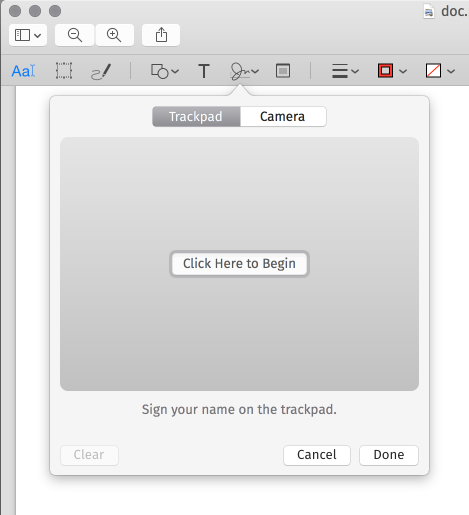Open the red Border Color menu
Viewport: 469px width, 515px height.
click(x=392, y=71)
